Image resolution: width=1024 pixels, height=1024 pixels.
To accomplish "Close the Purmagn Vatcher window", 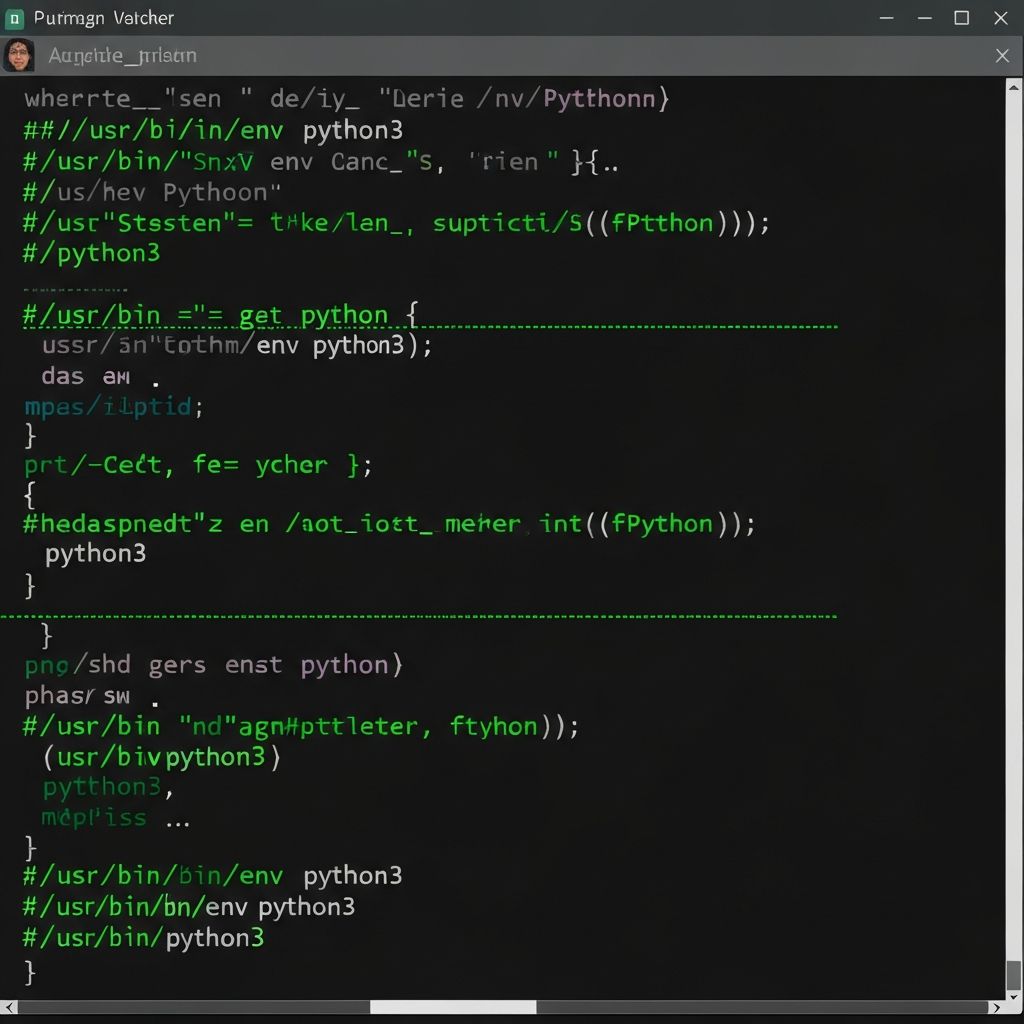I will [1001, 18].
